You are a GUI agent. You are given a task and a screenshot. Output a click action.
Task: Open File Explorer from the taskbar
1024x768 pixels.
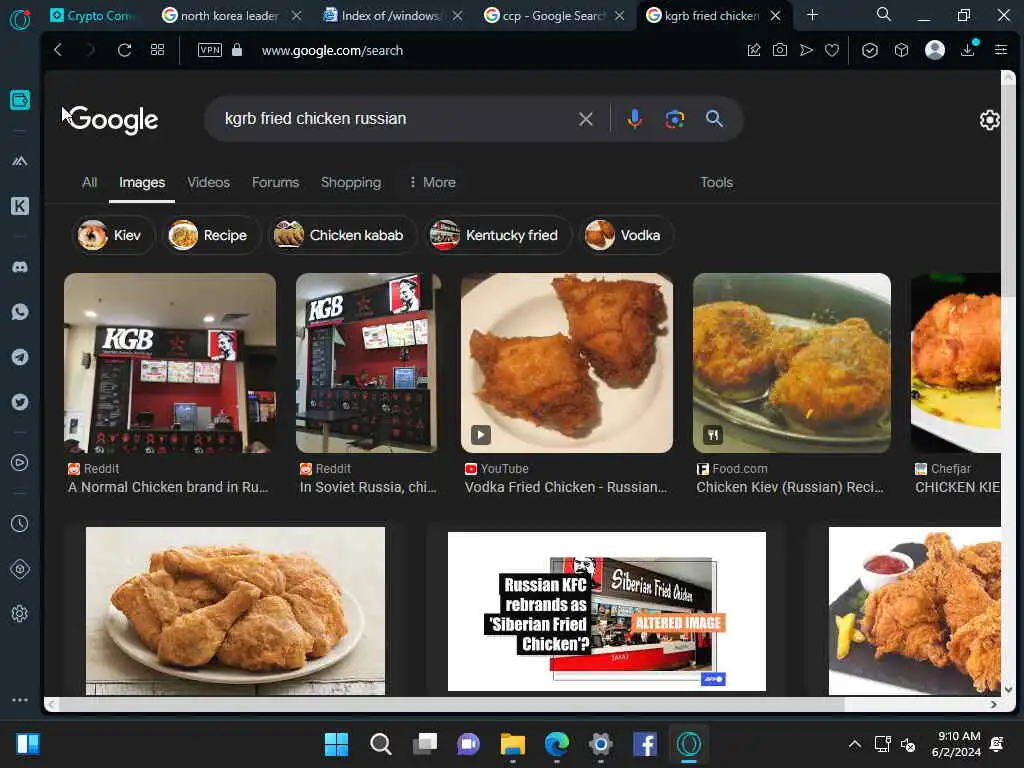(x=513, y=744)
